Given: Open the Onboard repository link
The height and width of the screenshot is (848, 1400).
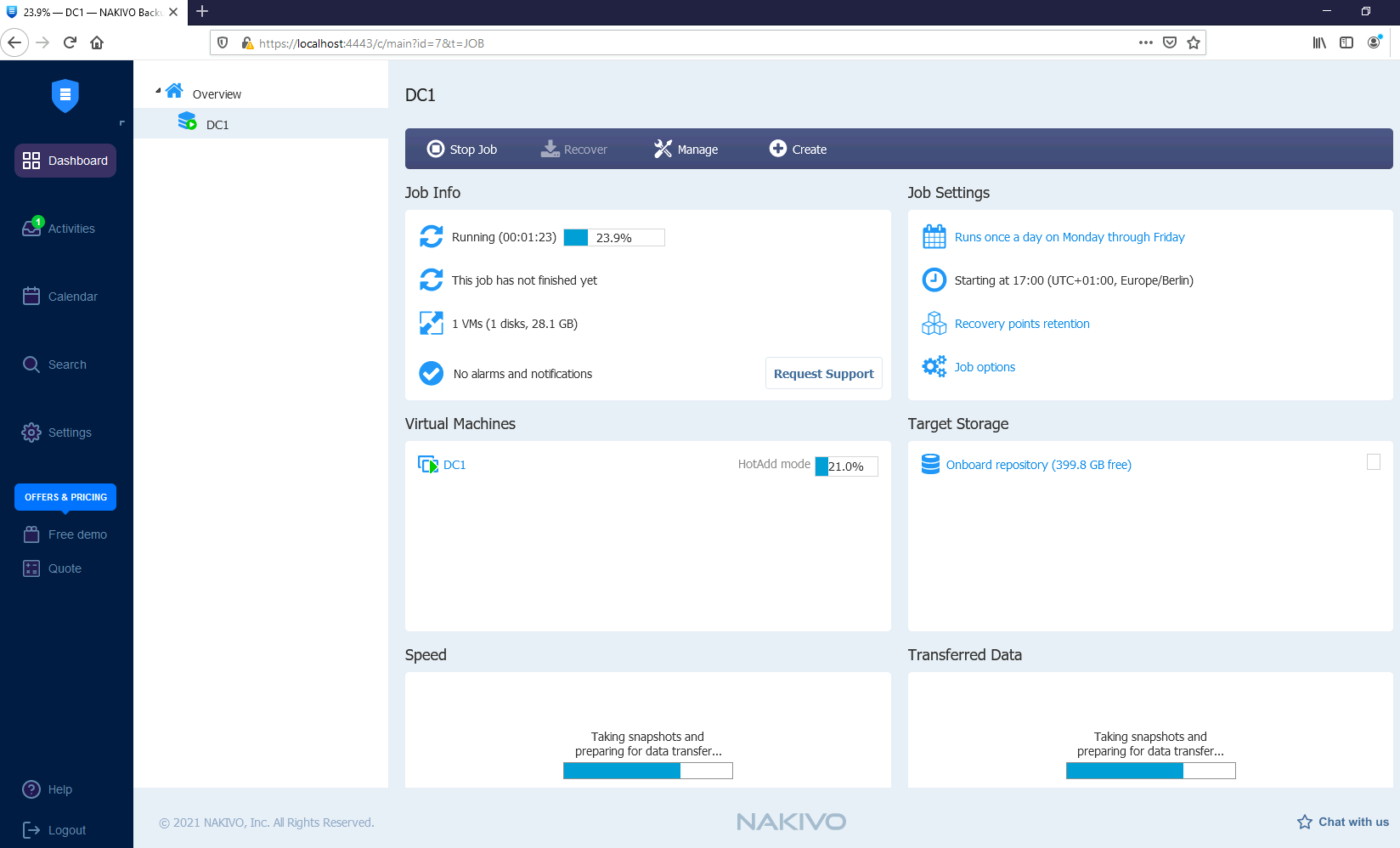Looking at the screenshot, I should pyautogui.click(x=1039, y=465).
